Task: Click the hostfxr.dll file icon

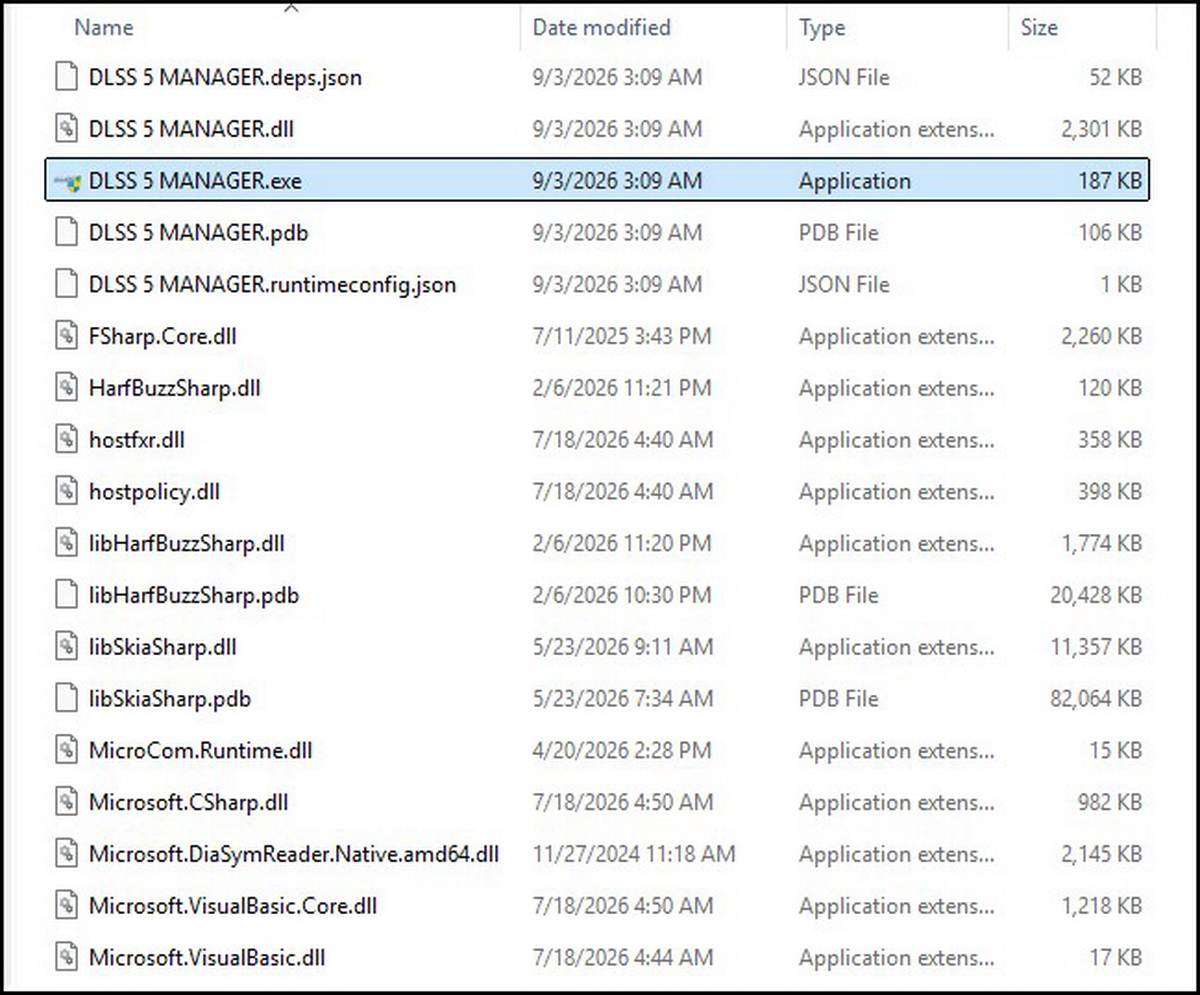Action: pyautogui.click(x=66, y=440)
